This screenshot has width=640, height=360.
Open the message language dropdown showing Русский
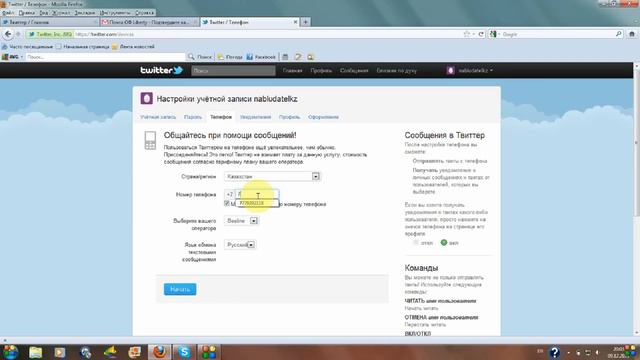(240, 244)
